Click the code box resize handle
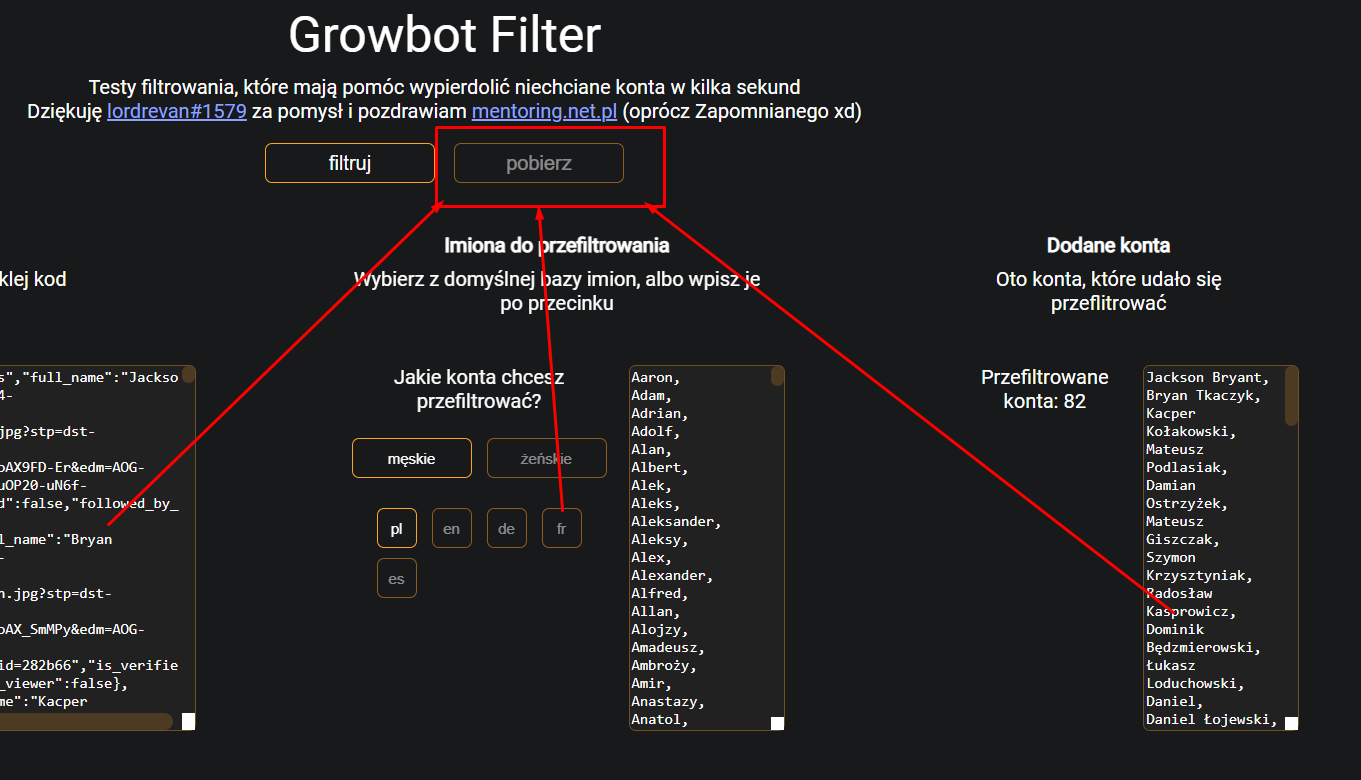The height and width of the screenshot is (780, 1361). click(188, 722)
